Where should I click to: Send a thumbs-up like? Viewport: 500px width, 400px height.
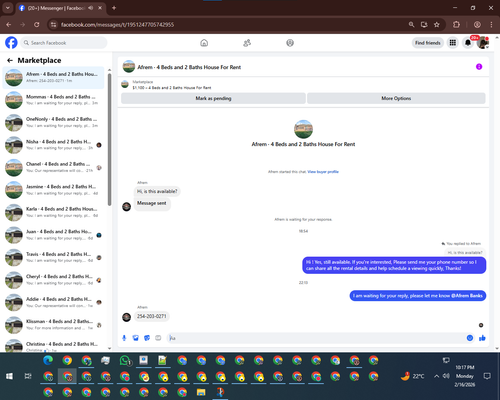[x=482, y=338]
